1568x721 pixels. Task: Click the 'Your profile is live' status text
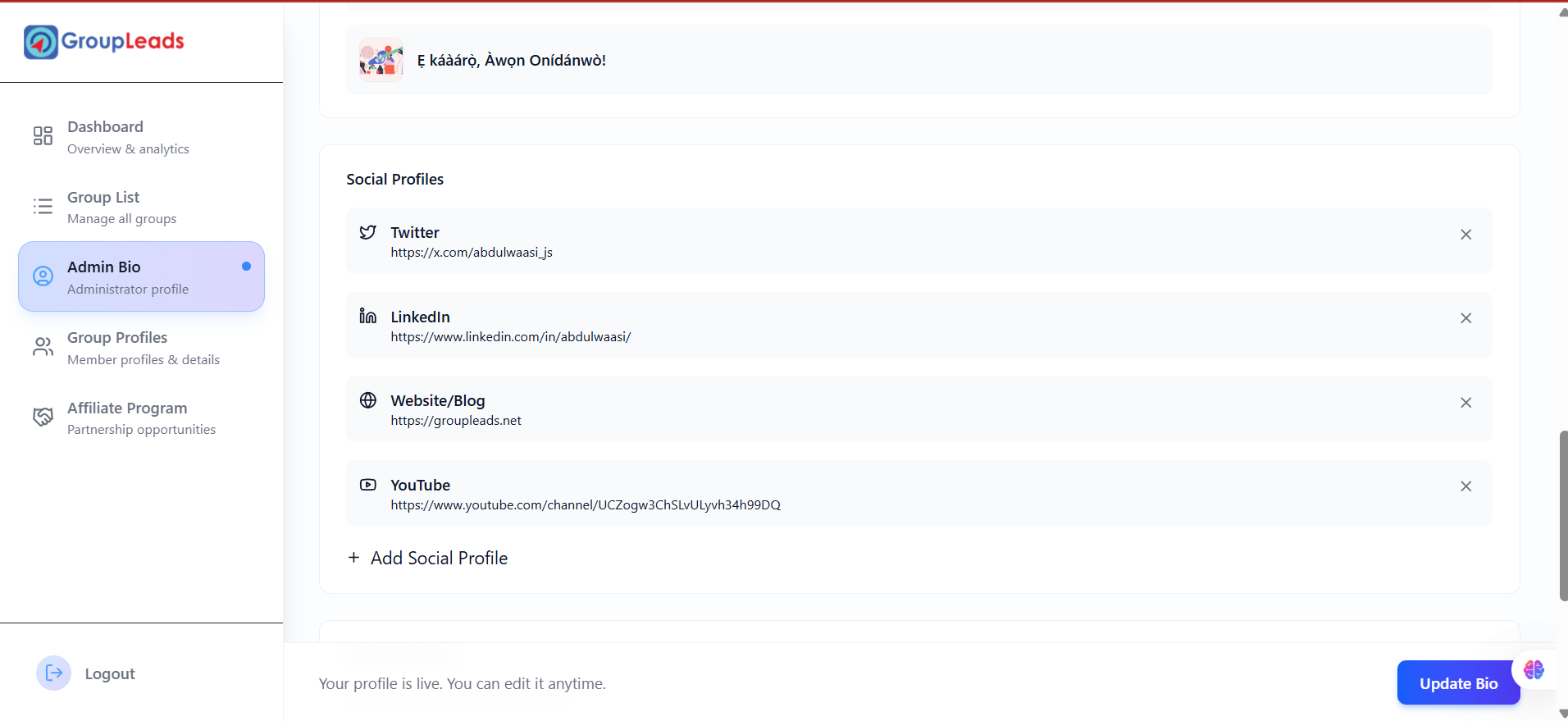click(x=463, y=683)
